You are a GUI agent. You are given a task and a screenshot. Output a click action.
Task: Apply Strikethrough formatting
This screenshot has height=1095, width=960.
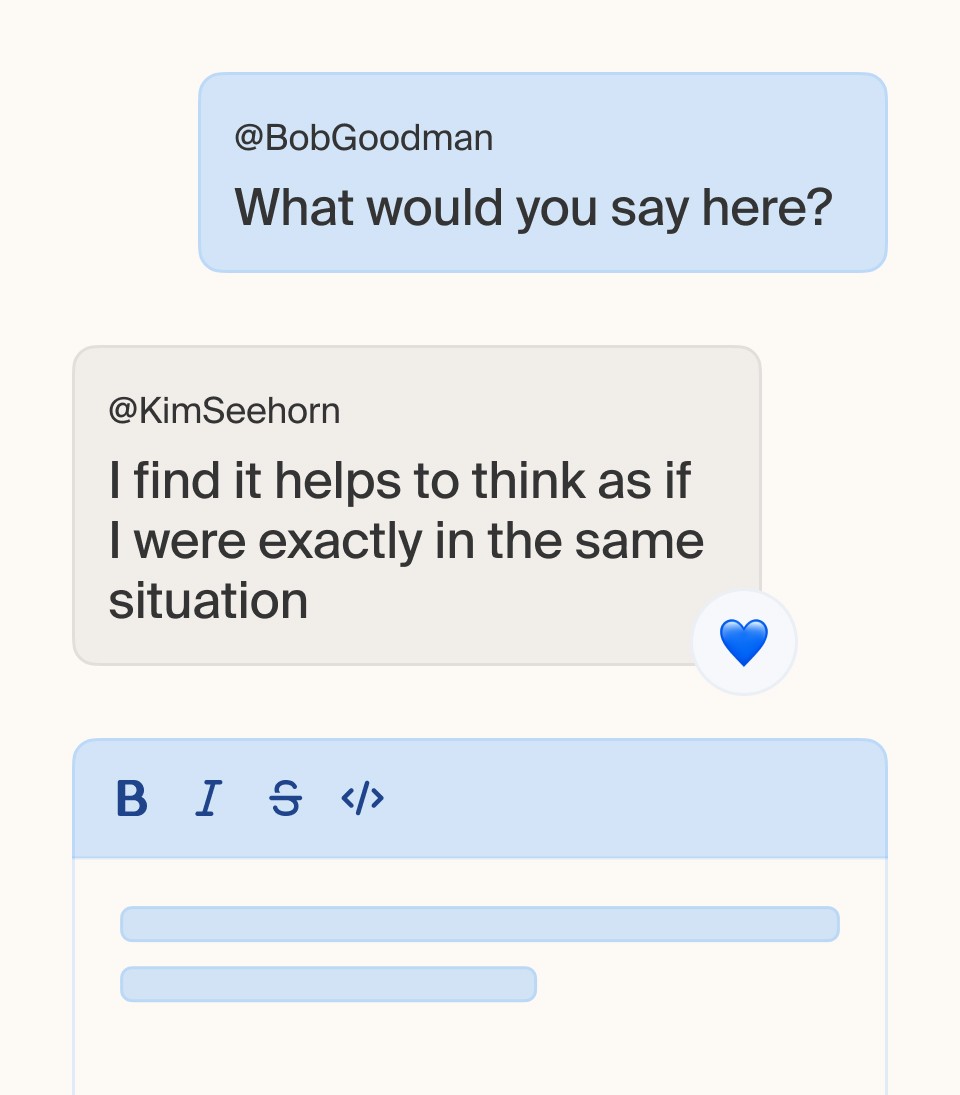tap(286, 798)
